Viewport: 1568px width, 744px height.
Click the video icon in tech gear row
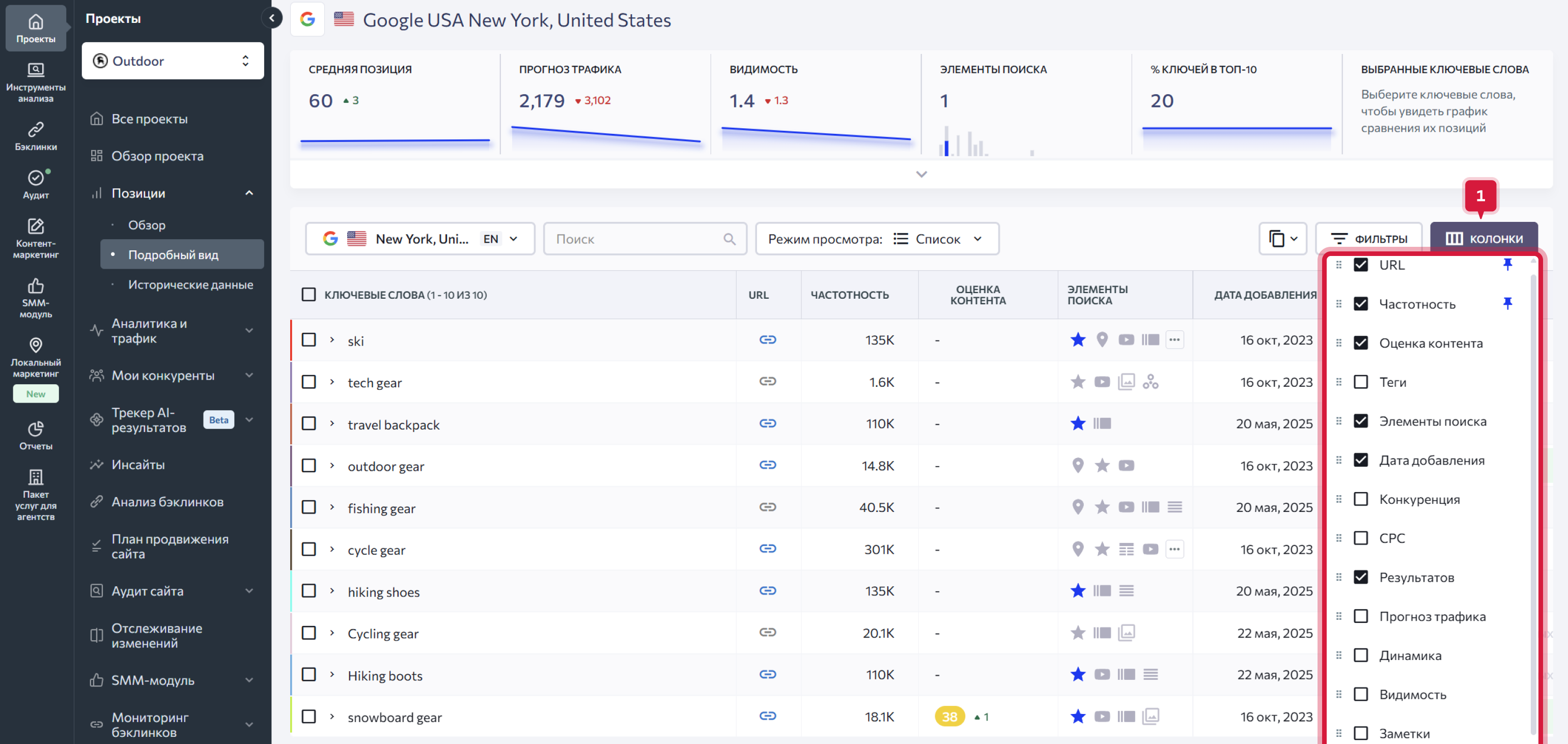1102,382
